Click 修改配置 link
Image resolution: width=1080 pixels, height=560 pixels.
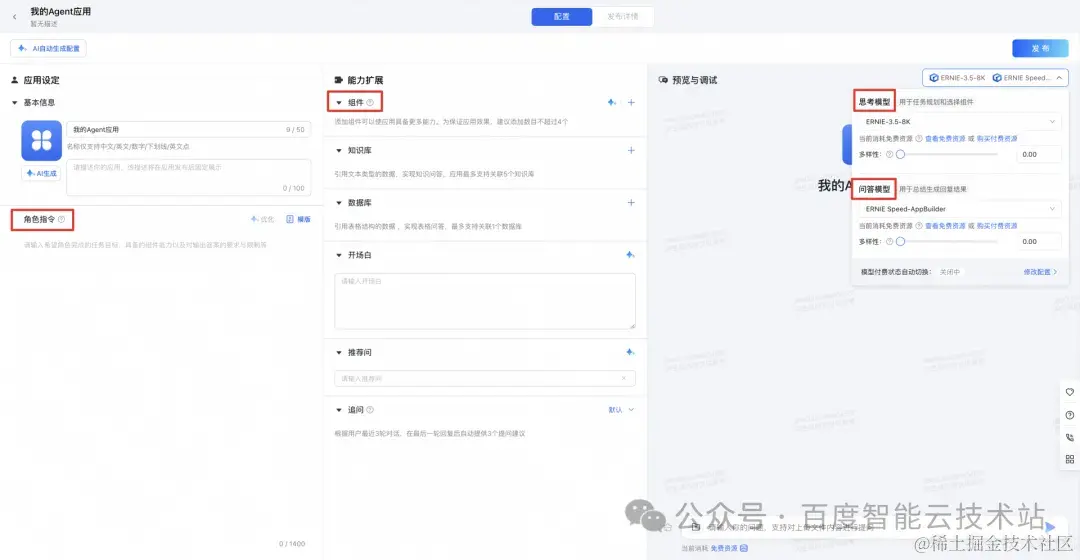point(1040,272)
